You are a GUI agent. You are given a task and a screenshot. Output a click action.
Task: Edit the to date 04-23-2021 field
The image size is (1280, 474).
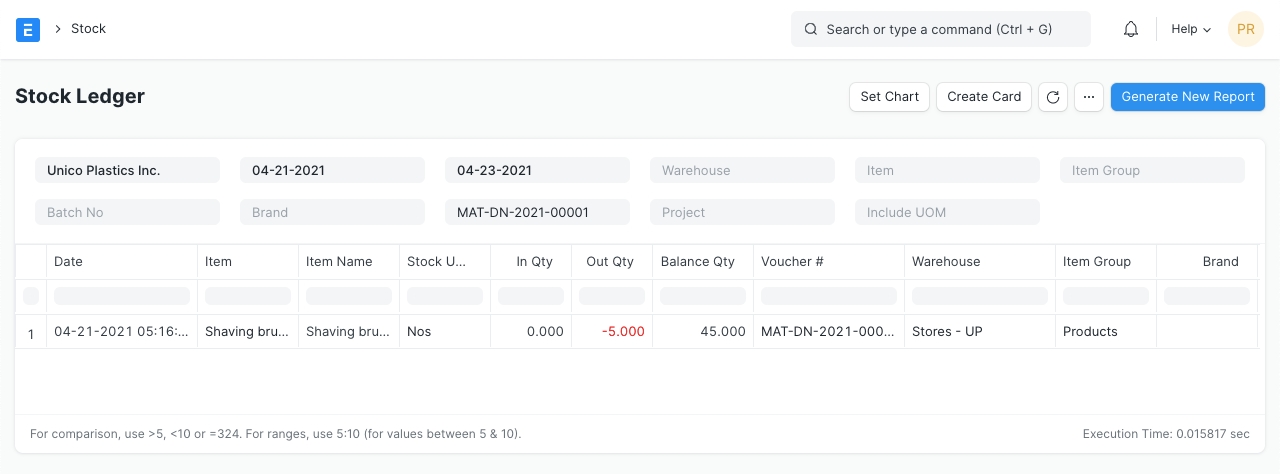[x=537, y=170]
